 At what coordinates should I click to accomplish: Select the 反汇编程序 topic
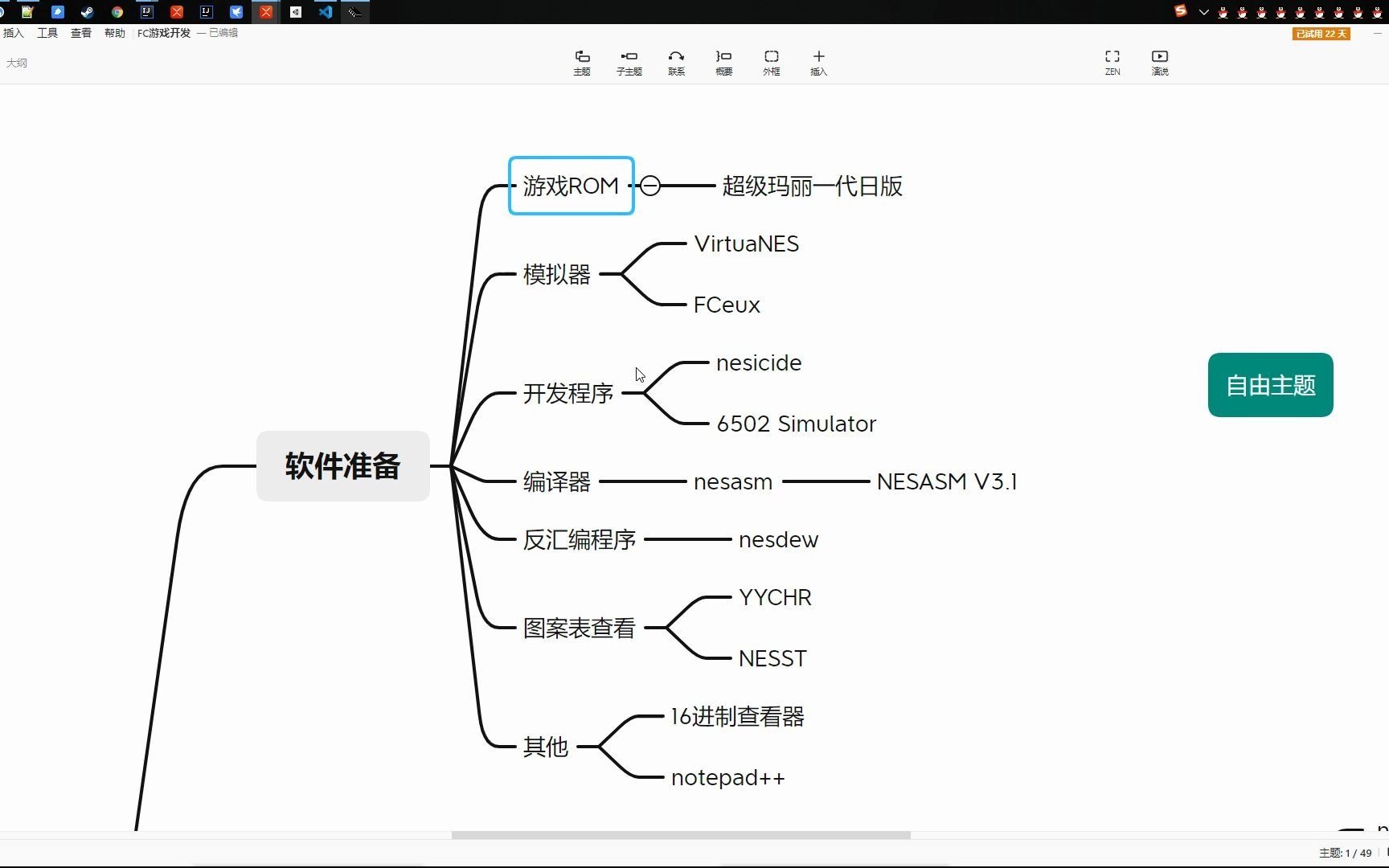click(x=580, y=539)
